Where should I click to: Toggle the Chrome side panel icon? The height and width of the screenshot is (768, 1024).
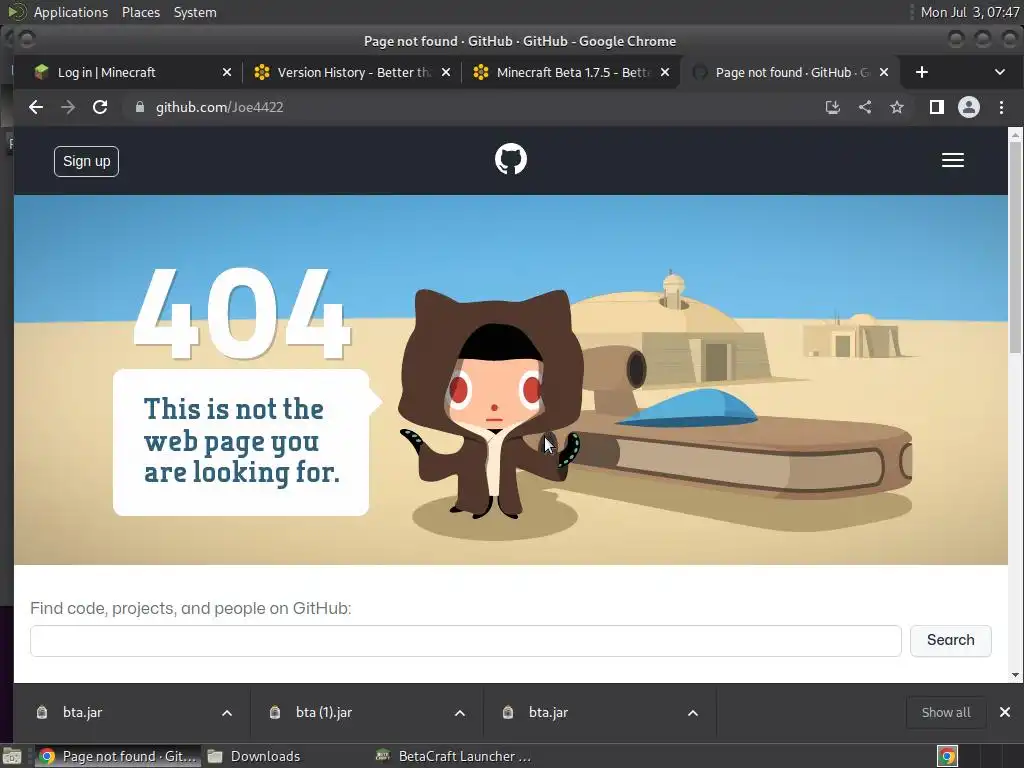click(936, 107)
